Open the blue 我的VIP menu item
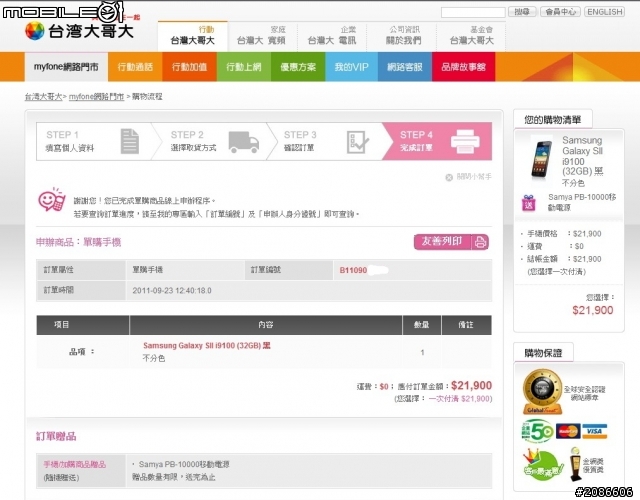640x500 pixels. [x=351, y=67]
